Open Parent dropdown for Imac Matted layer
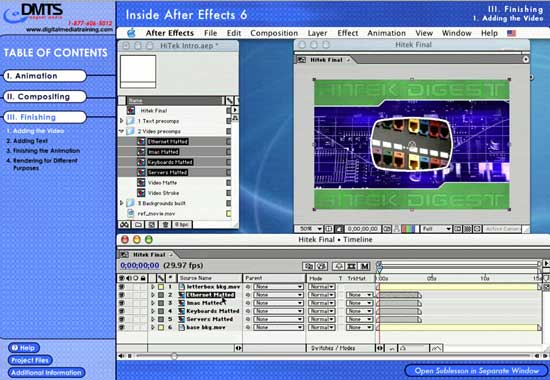This screenshot has height=380, width=550. coord(278,303)
